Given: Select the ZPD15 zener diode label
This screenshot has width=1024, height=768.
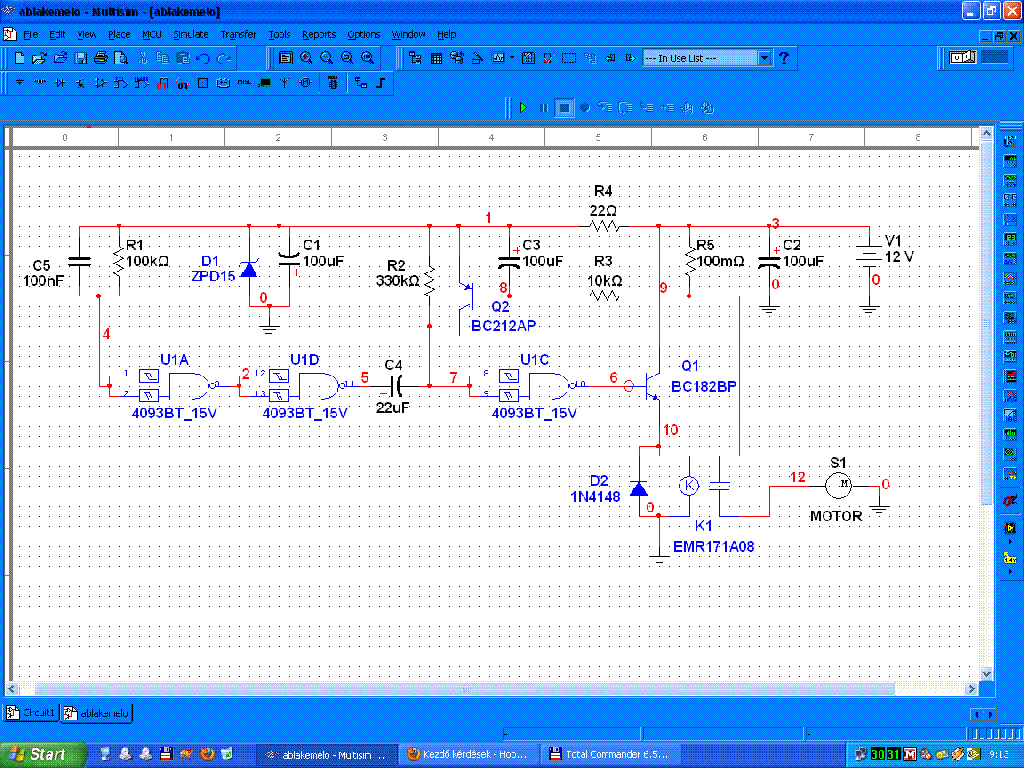Looking at the screenshot, I should 213,276.
